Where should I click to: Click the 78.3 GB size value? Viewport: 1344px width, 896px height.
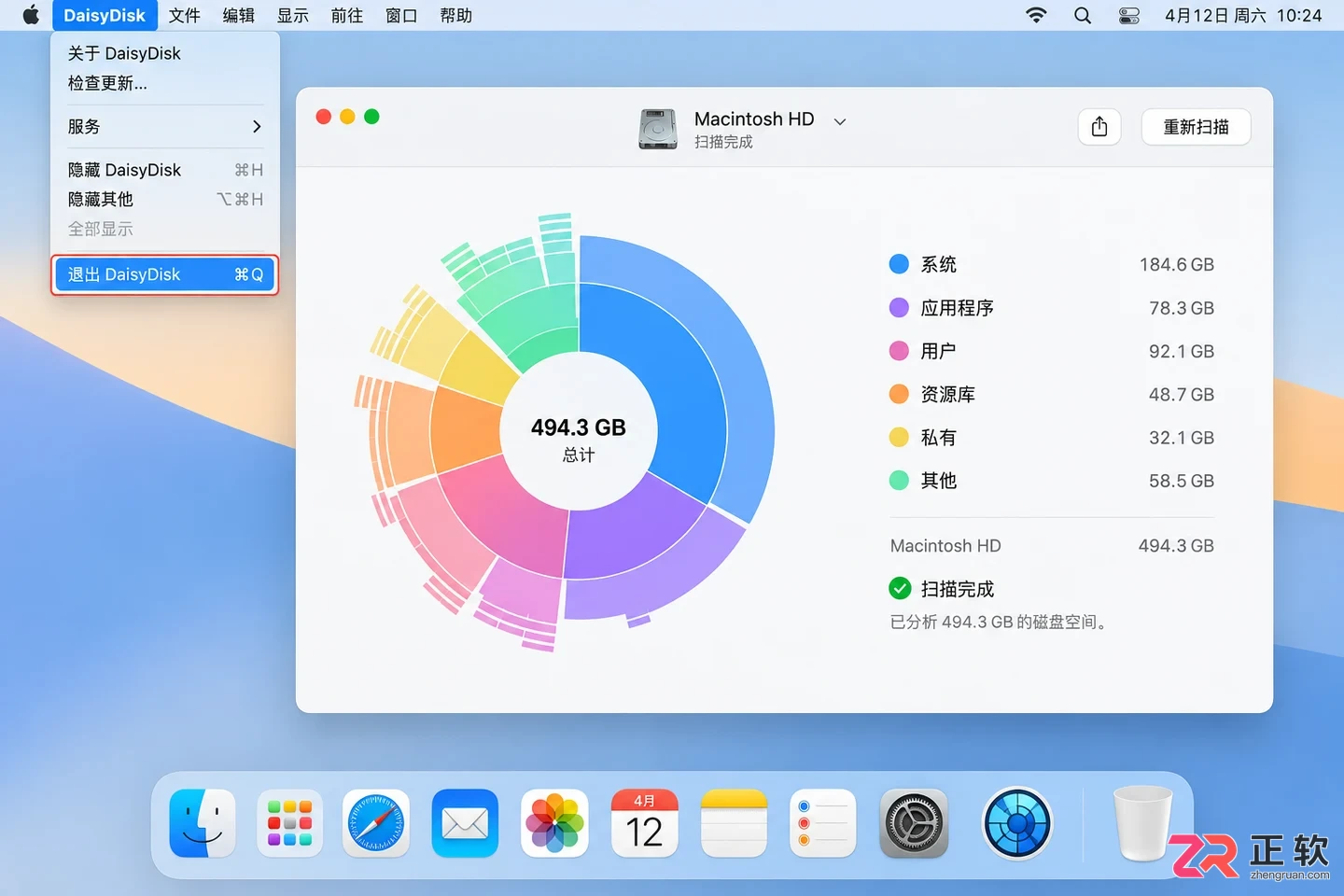click(1181, 307)
